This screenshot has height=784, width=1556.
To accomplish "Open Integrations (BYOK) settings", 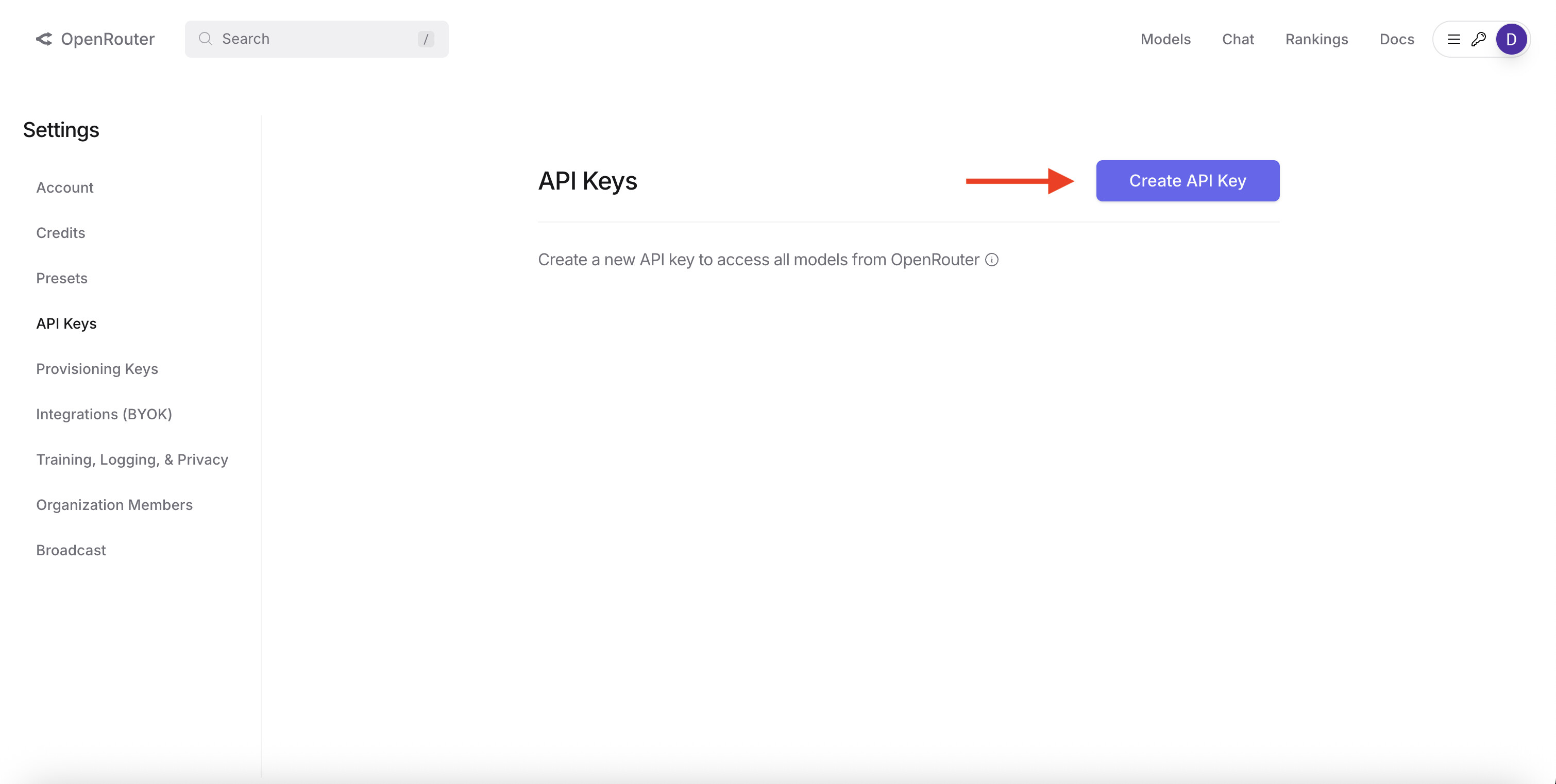I will tap(104, 414).
